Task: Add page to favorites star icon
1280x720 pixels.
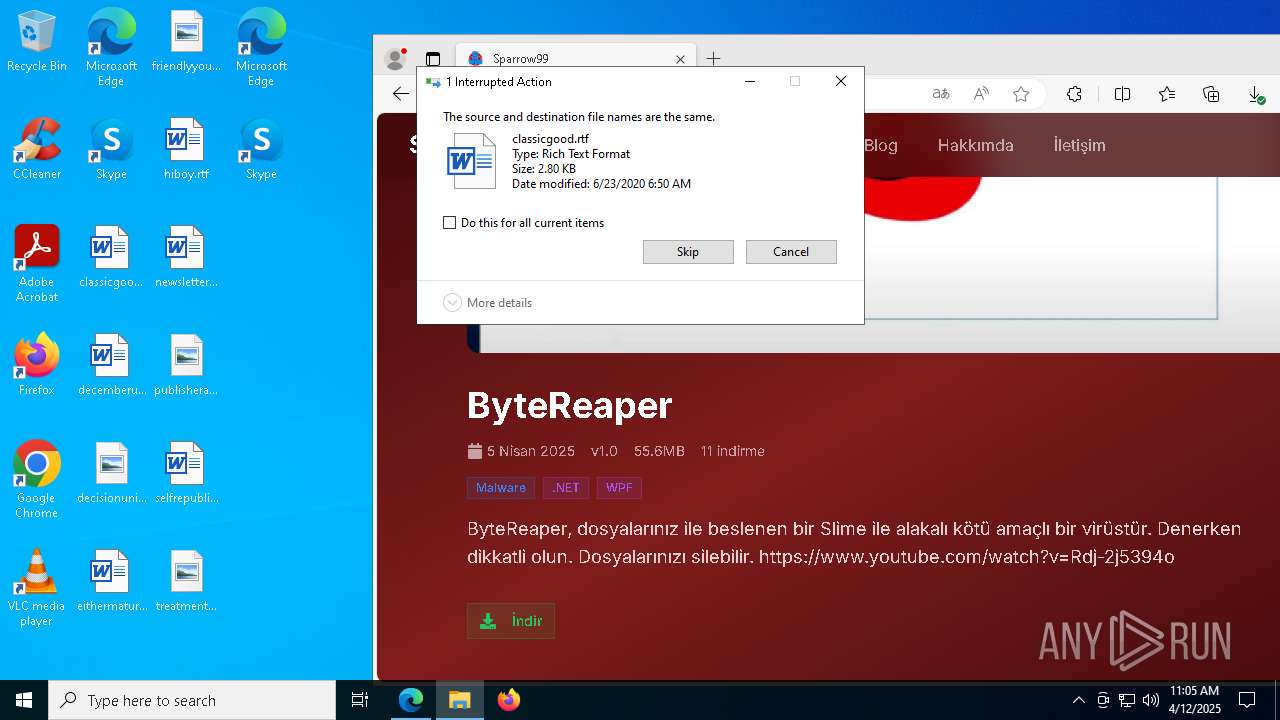Action: [x=1021, y=94]
